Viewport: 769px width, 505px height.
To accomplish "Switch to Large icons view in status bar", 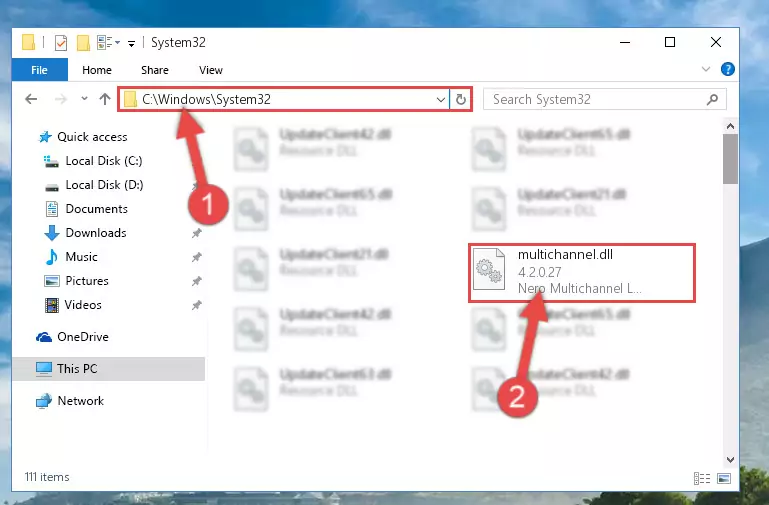I will [x=724, y=478].
